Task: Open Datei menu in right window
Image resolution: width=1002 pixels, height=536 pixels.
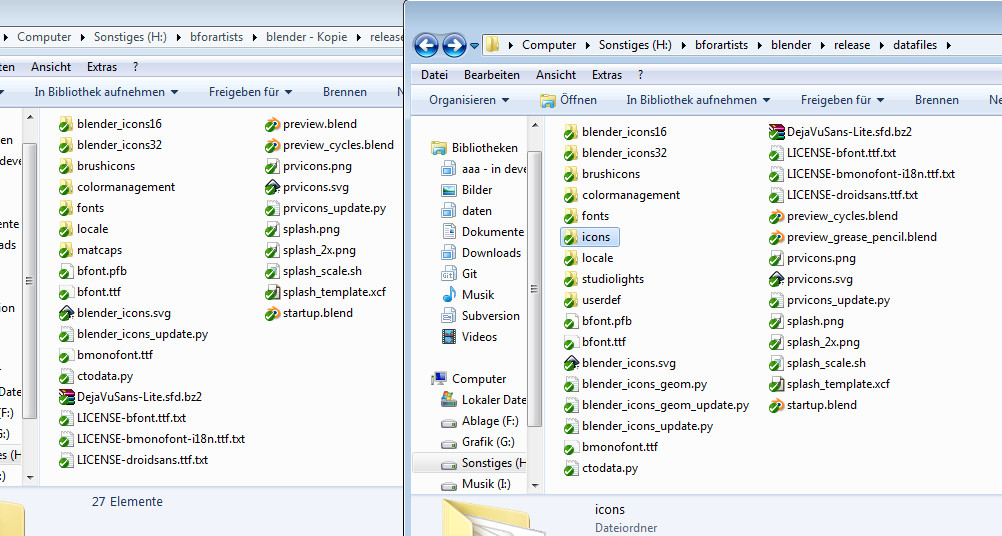Action: pos(434,75)
